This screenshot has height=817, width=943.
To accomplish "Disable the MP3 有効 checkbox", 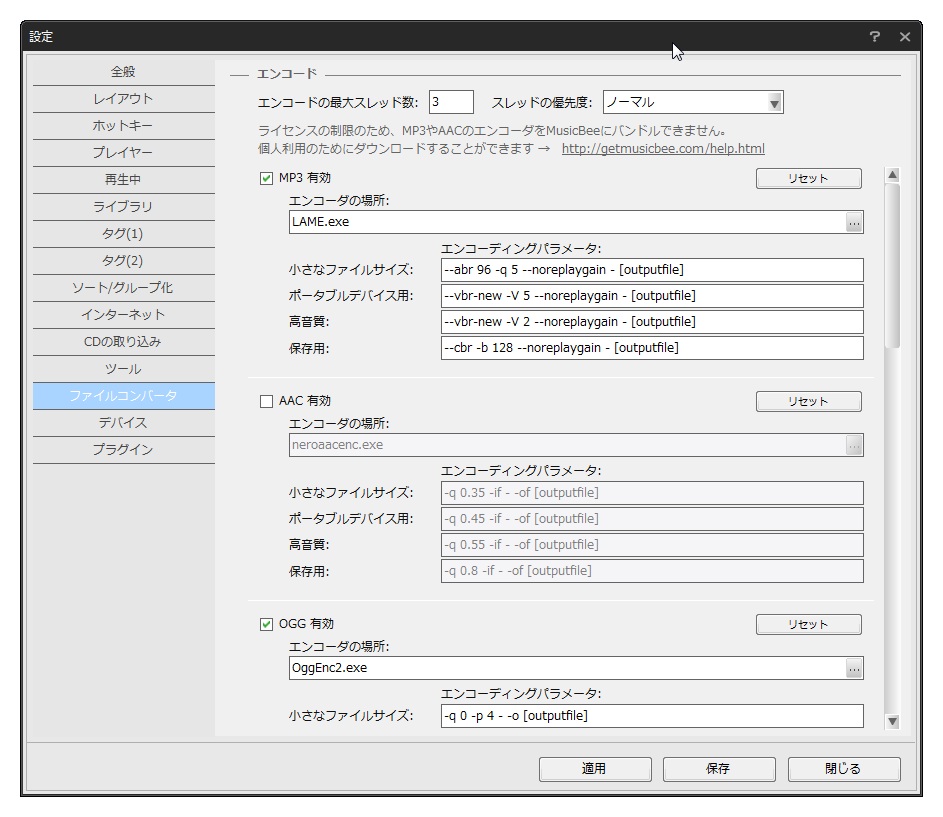I will pyautogui.click(x=266, y=178).
